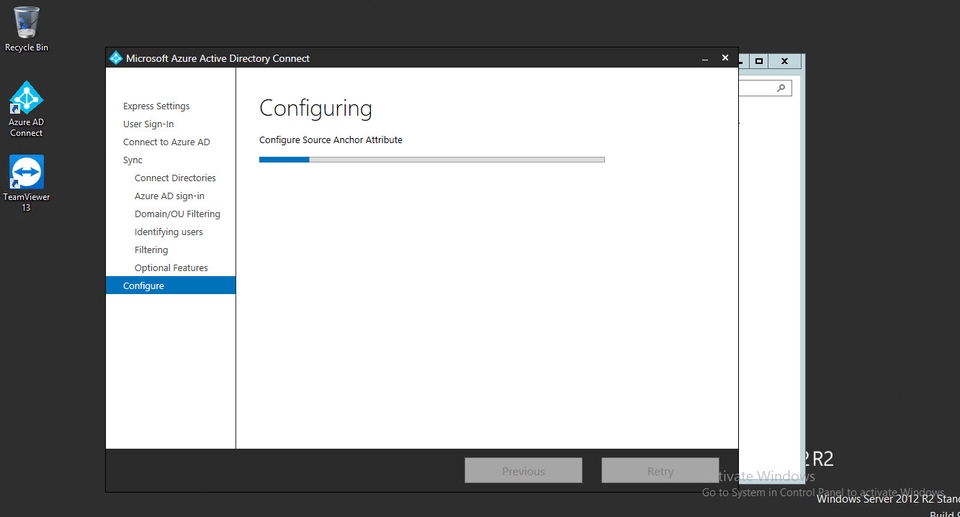
Task: Click the search magnifier in the background window
Action: [781, 88]
